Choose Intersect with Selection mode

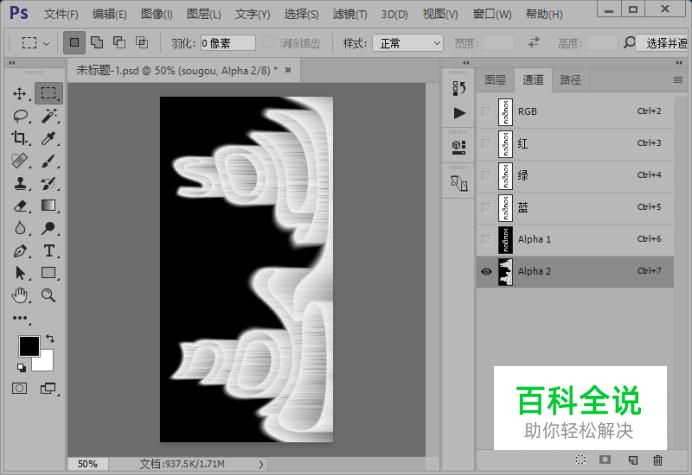click(142, 42)
